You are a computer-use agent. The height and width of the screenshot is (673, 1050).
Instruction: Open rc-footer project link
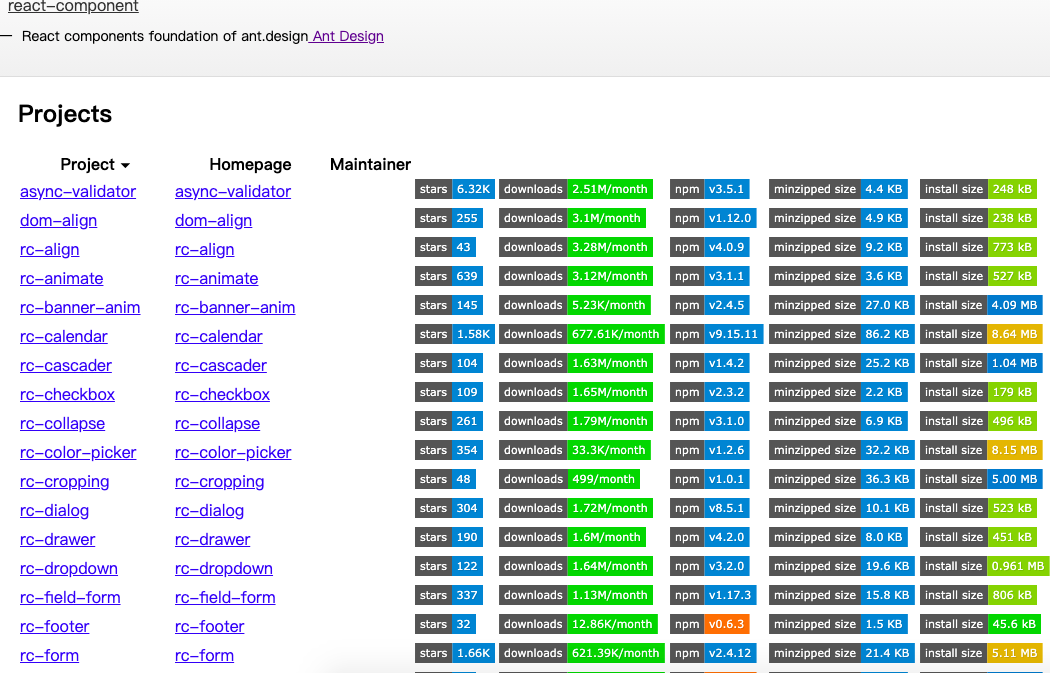click(54, 627)
